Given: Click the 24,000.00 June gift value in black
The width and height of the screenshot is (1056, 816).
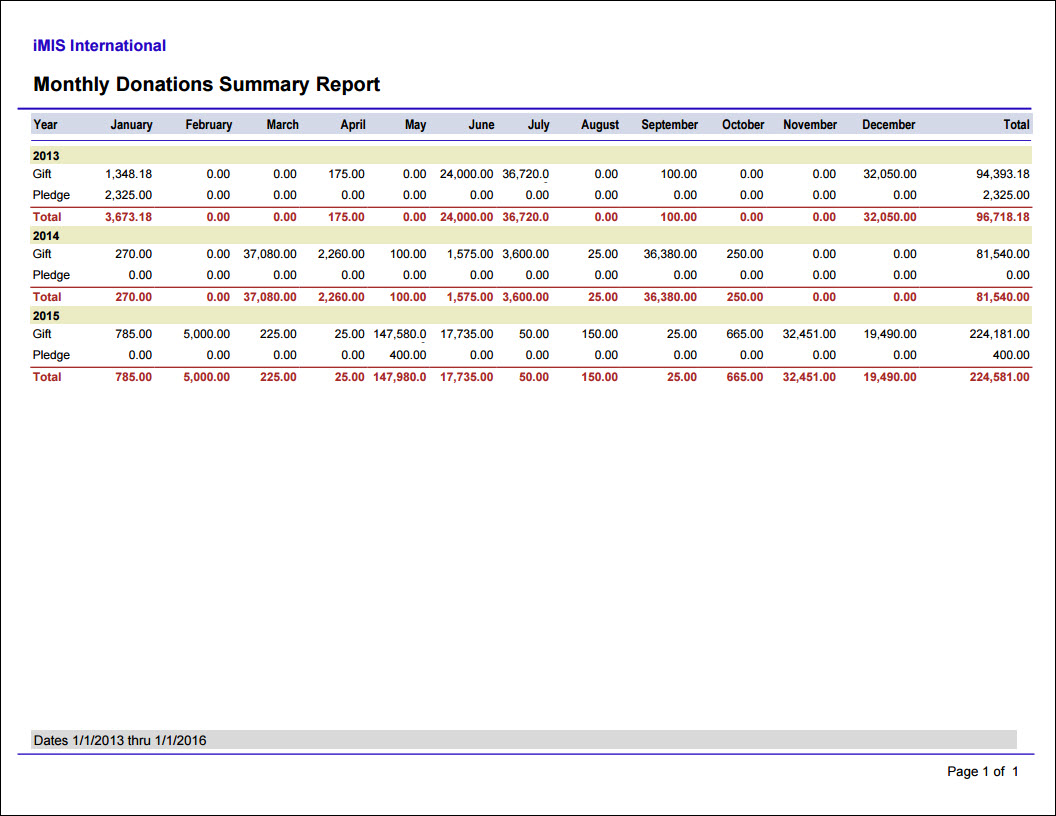Looking at the screenshot, I should [466, 174].
